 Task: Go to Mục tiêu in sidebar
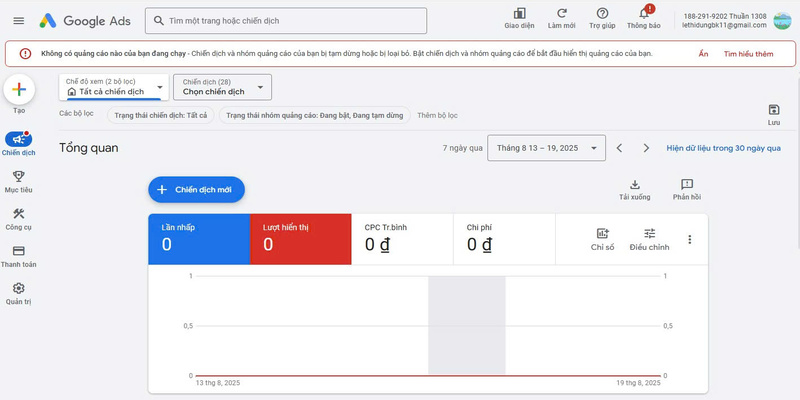tap(18, 181)
